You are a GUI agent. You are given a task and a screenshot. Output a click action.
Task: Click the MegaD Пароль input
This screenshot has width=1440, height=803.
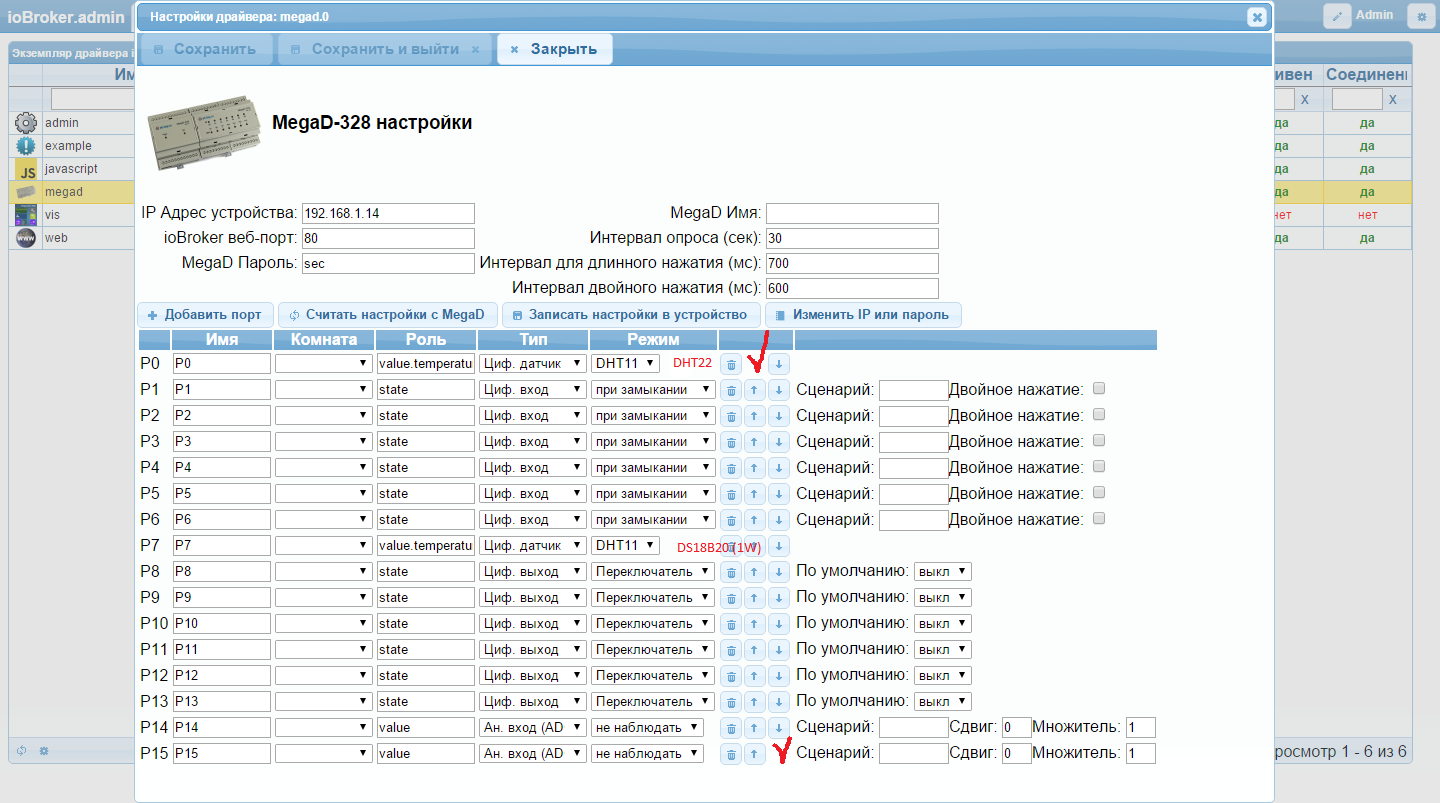coord(388,263)
